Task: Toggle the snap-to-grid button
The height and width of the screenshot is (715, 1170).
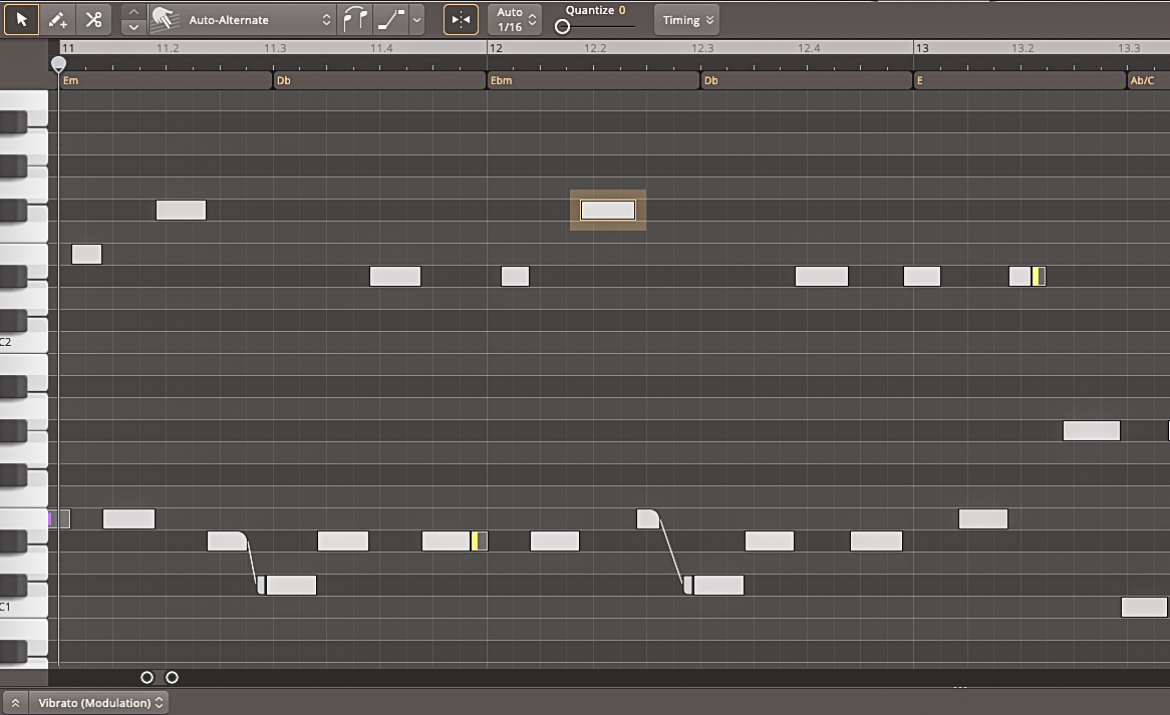Action: click(461, 19)
